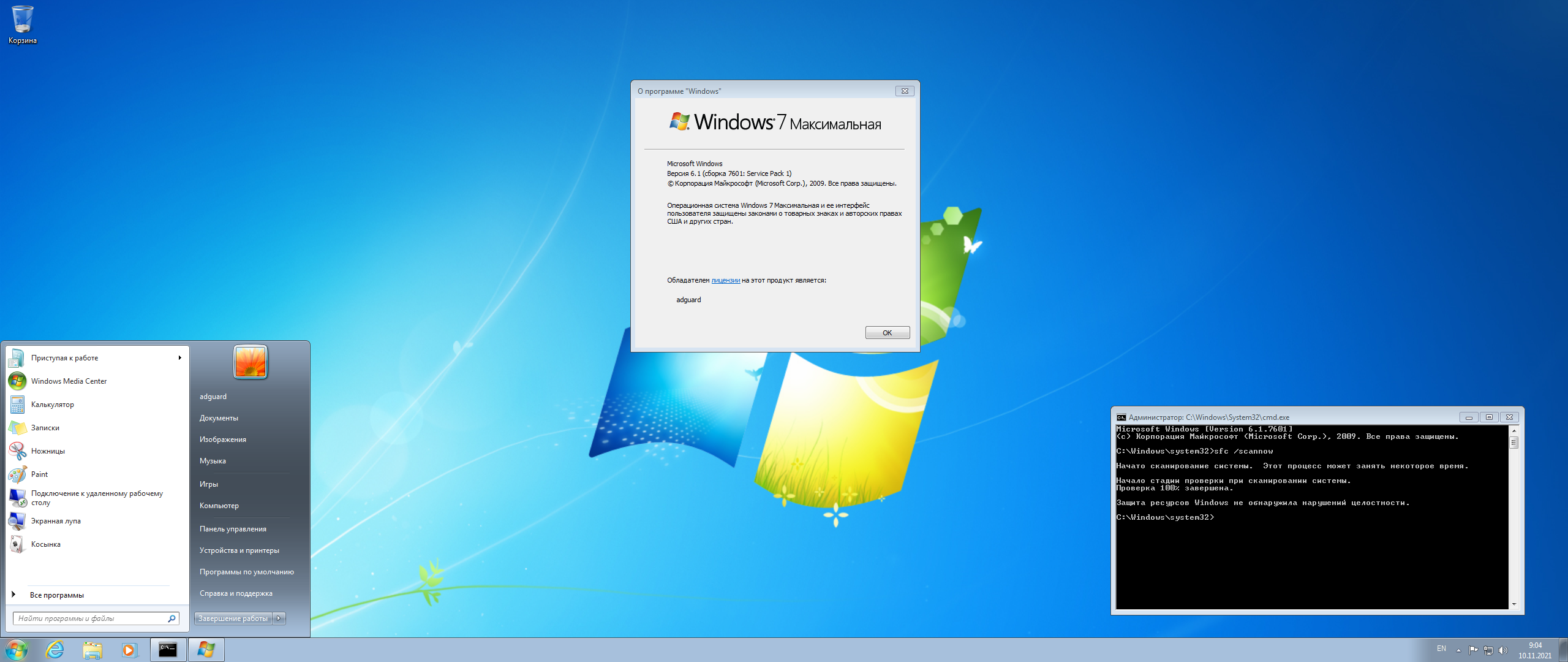
Task: Launch Экранная лупа magnifier
Action: (x=96, y=521)
